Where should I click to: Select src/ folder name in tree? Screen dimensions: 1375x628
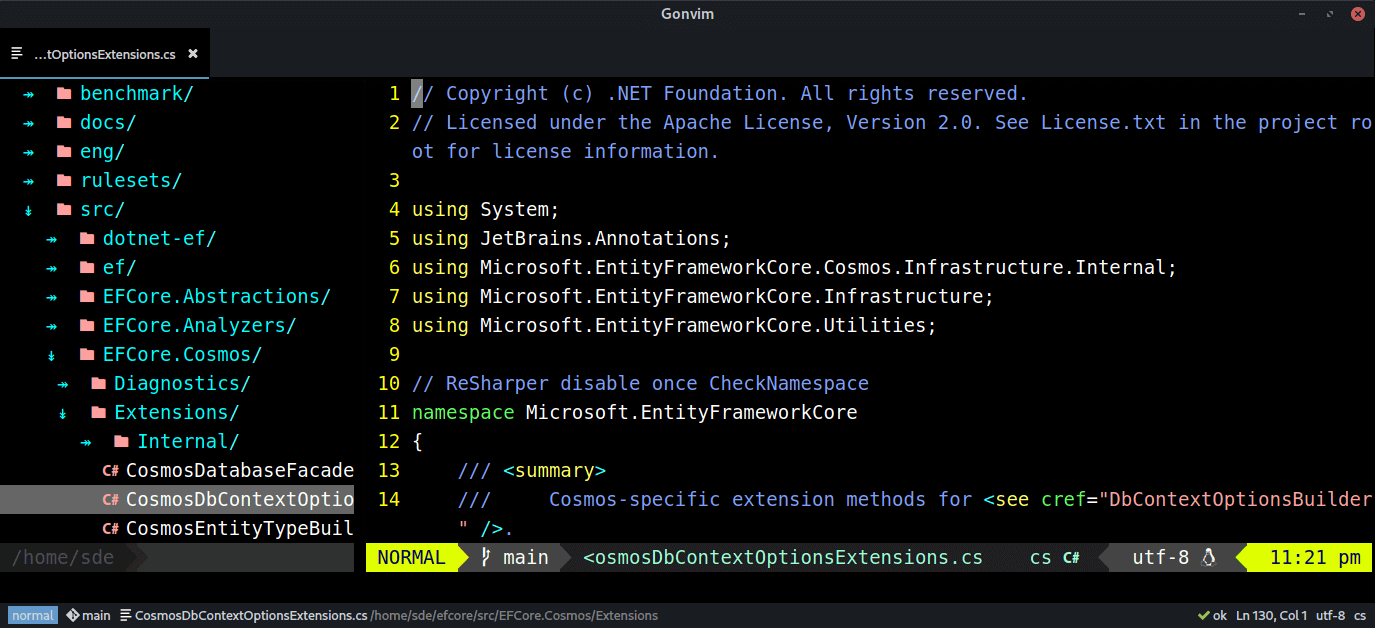103,210
